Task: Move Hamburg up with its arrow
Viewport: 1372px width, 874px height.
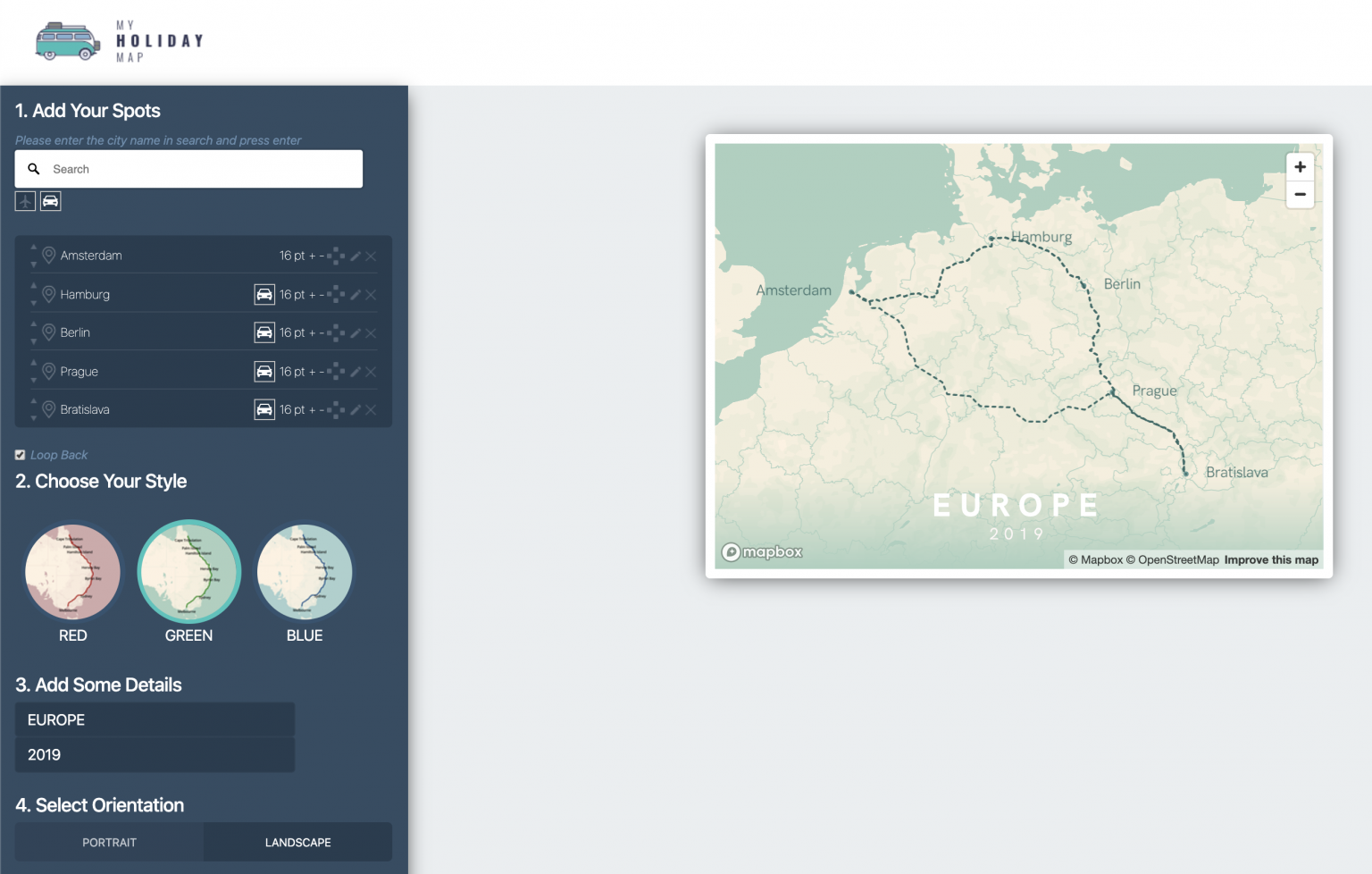Action: tap(34, 288)
